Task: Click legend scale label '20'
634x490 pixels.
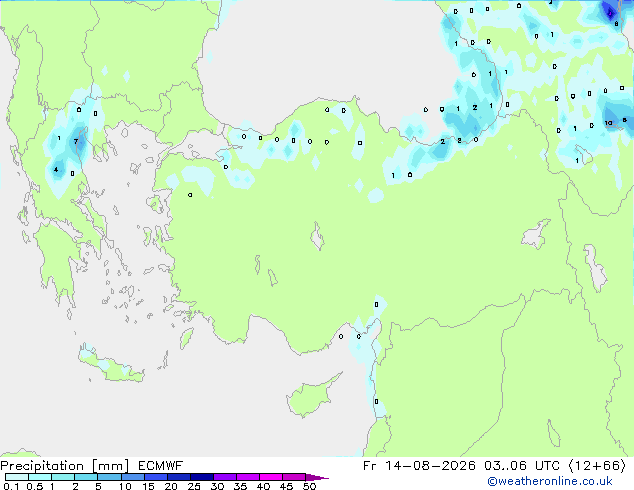Action: point(171,486)
